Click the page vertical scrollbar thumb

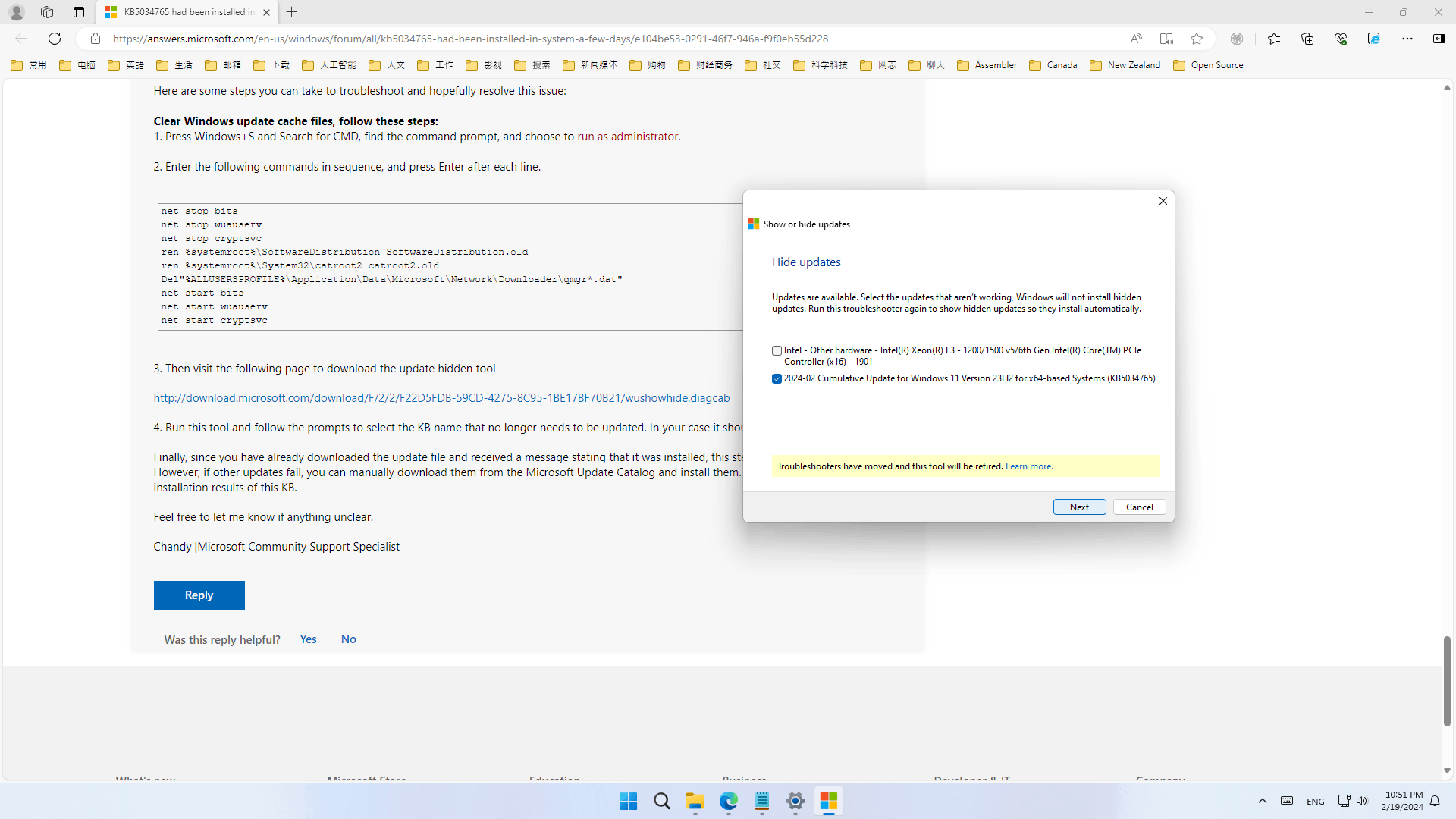pyautogui.click(x=1447, y=681)
